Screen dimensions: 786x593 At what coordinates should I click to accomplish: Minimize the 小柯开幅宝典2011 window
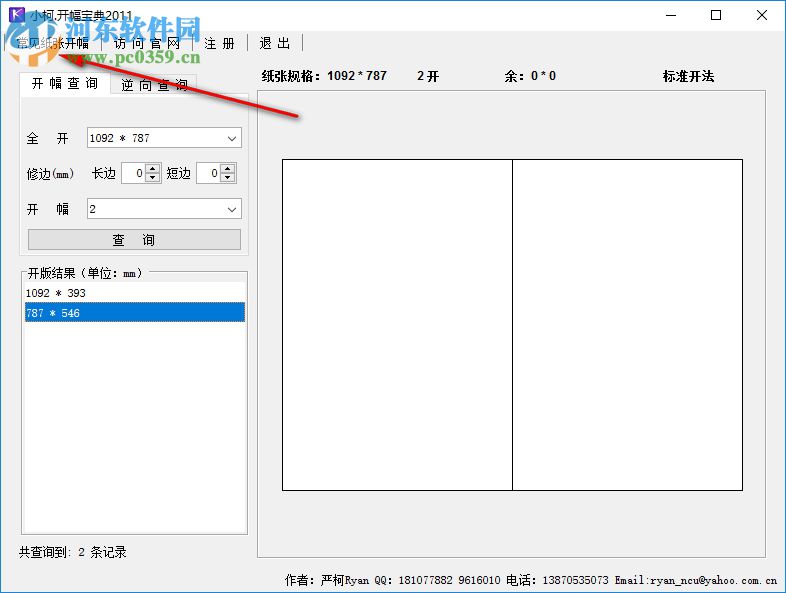[x=671, y=16]
